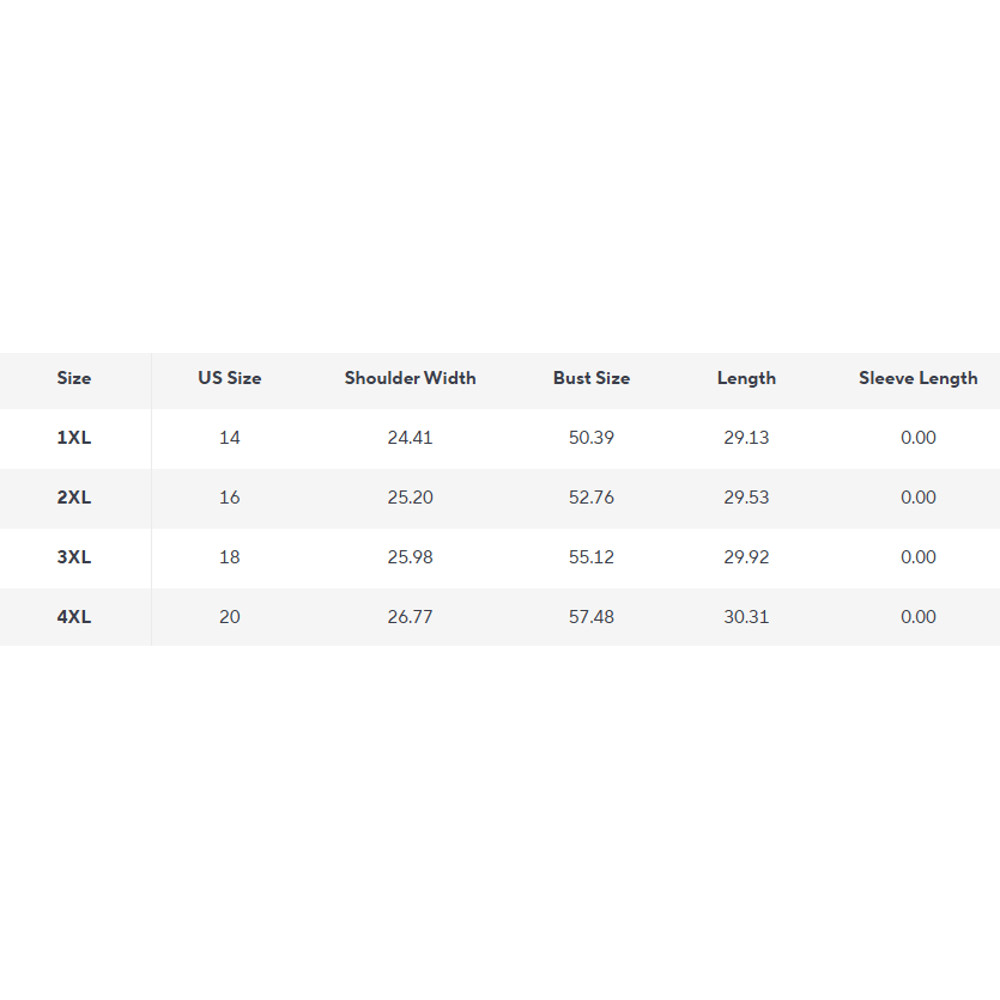Click the Length column header

pyautogui.click(x=746, y=378)
